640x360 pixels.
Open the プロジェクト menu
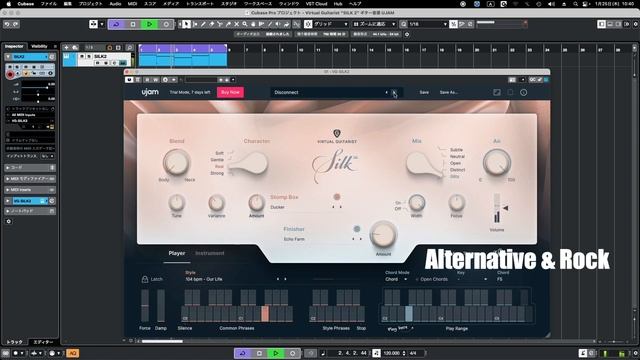click(91, 4)
